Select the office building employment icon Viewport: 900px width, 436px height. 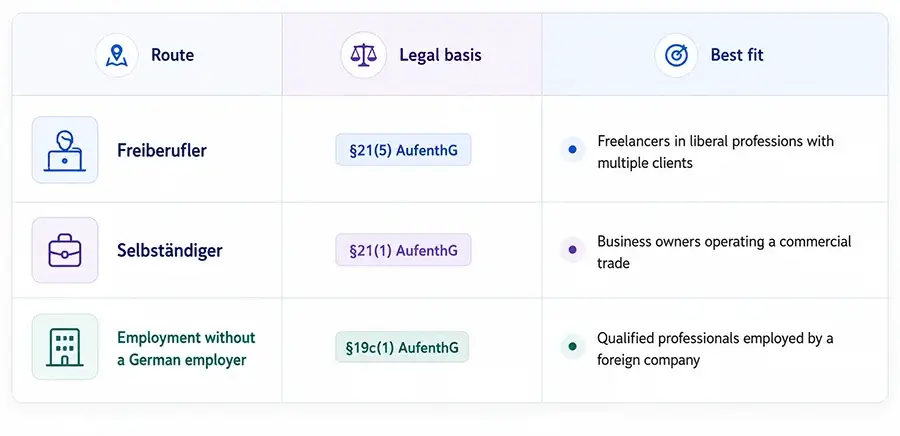(65, 347)
